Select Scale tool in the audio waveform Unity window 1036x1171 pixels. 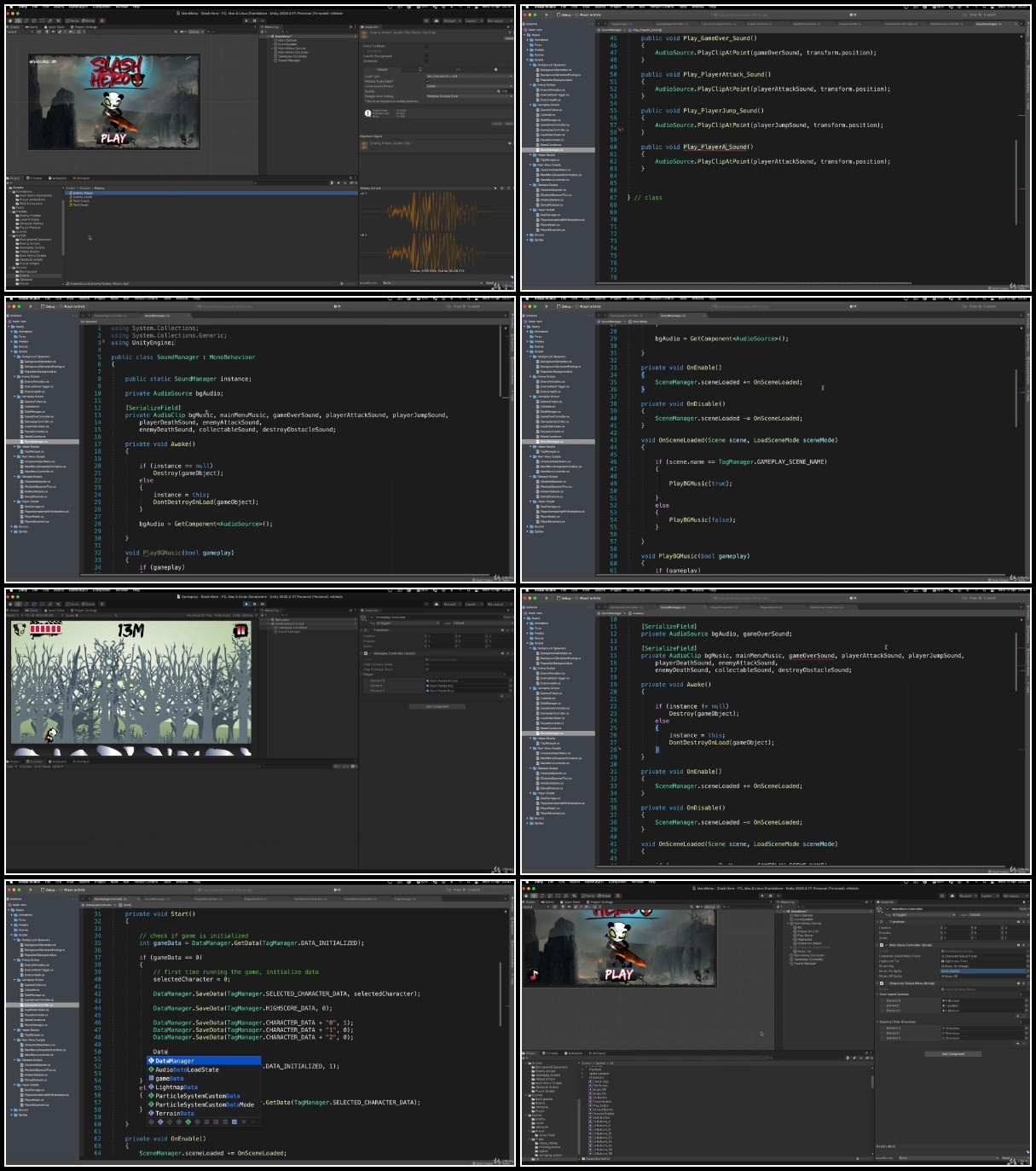pos(34,20)
